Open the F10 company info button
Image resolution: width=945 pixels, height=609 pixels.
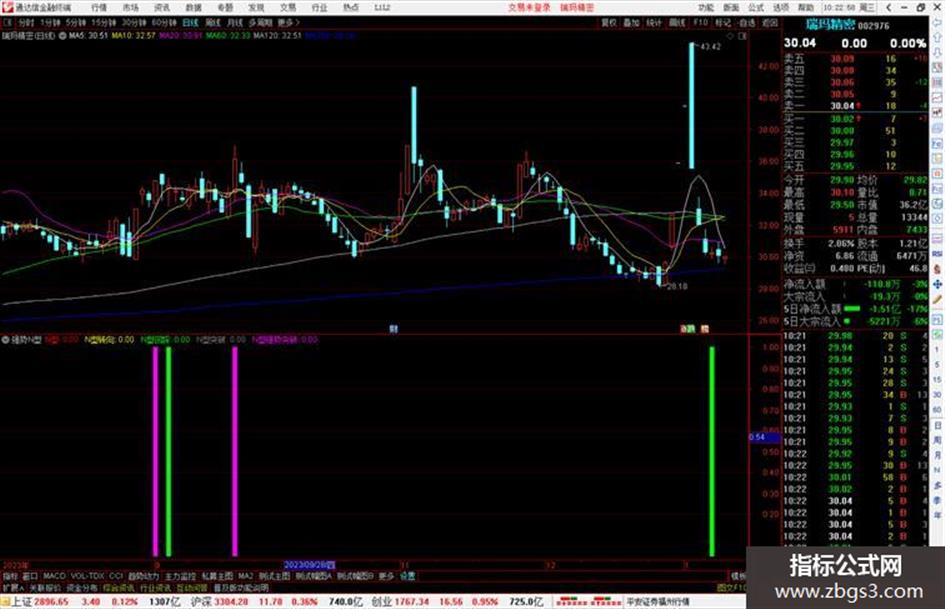click(x=700, y=22)
